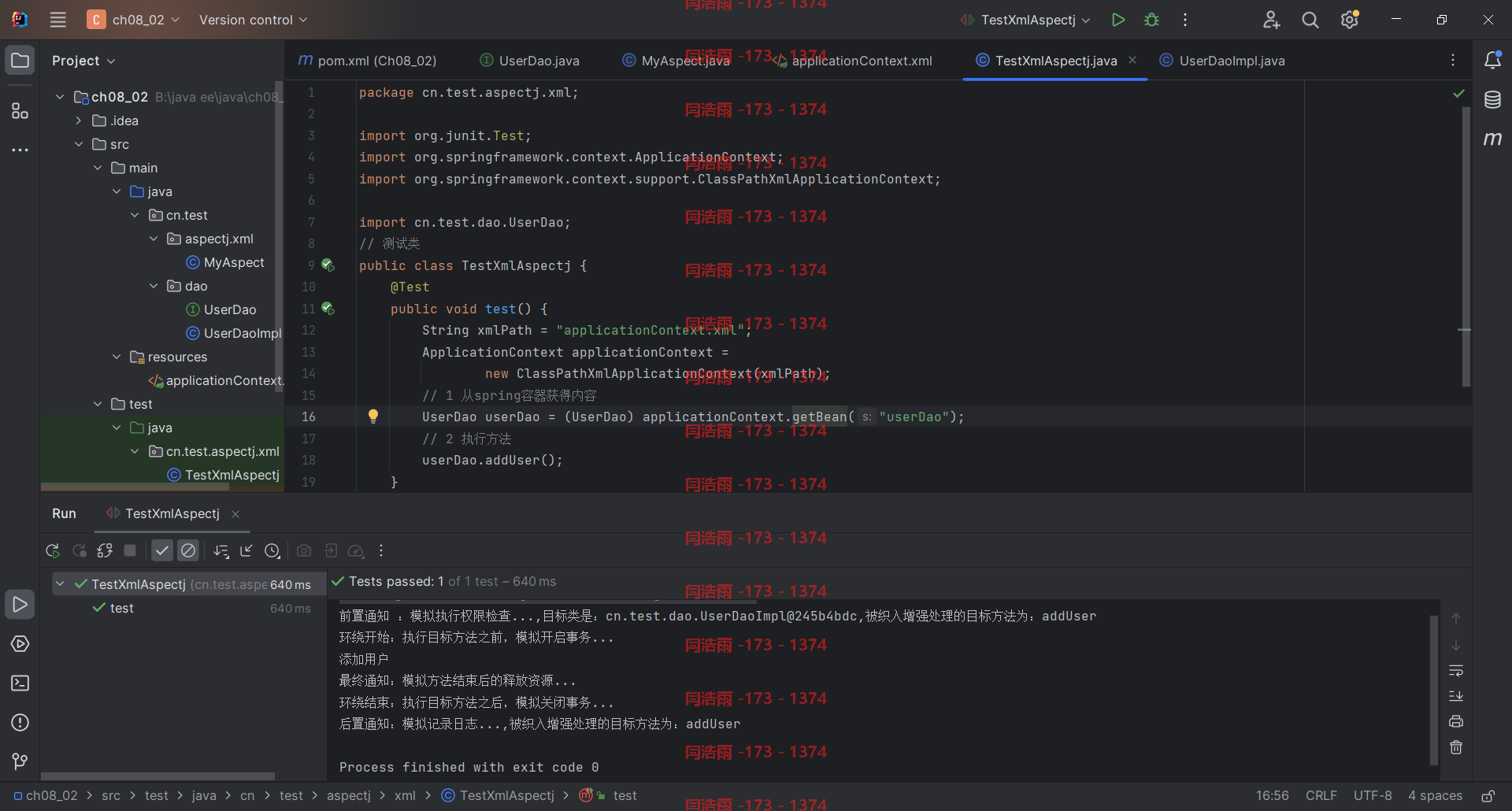Open the Git tool window
Screen dimensions: 1512x811
20,761
